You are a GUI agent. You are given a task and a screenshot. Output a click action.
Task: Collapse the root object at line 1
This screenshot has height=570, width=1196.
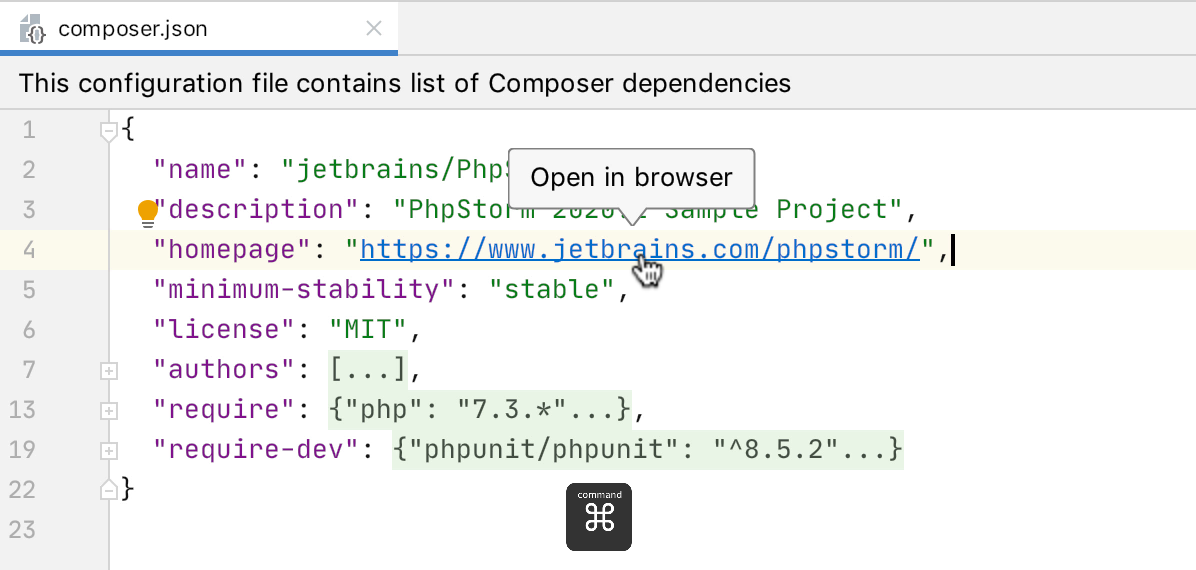109,131
